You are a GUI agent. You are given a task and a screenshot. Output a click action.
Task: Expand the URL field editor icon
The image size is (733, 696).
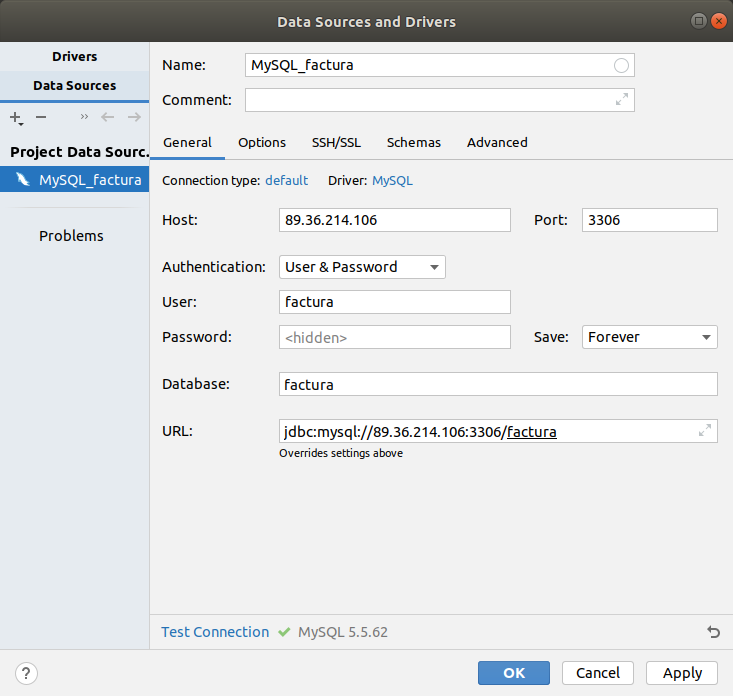(x=705, y=431)
